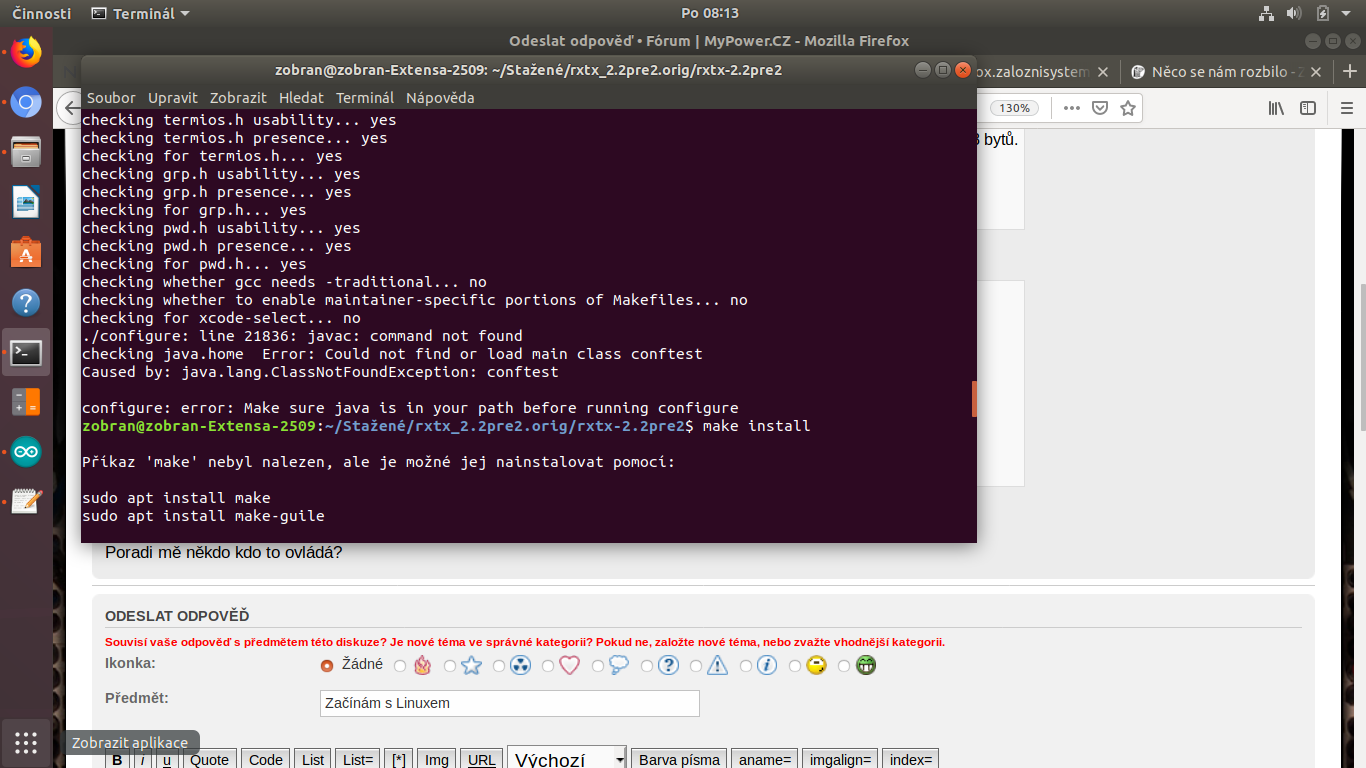Open the Upravit menu in terminal
Screen dimensions: 1366x768
[x=173, y=98]
